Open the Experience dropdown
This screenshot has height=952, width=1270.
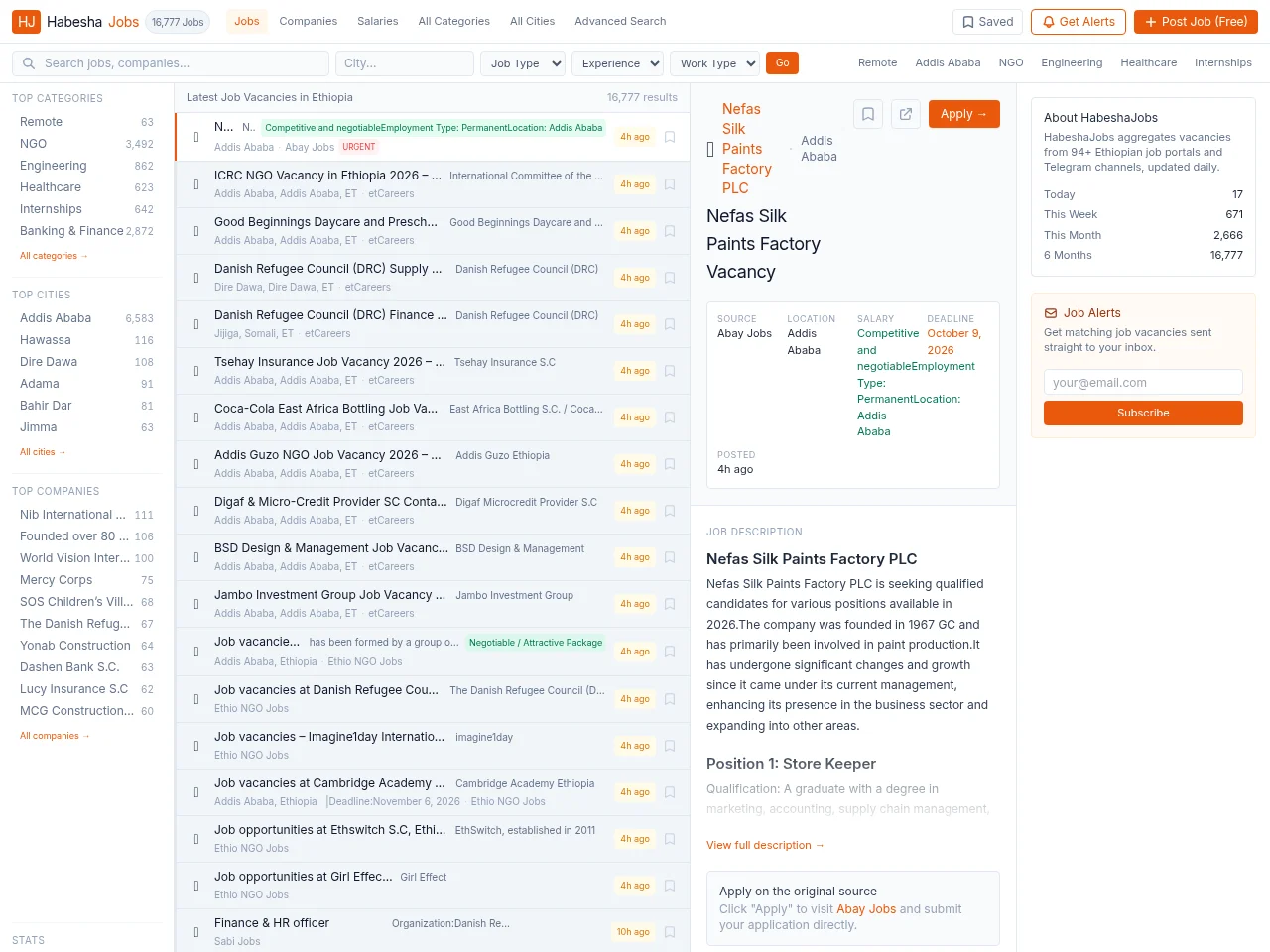tap(617, 63)
